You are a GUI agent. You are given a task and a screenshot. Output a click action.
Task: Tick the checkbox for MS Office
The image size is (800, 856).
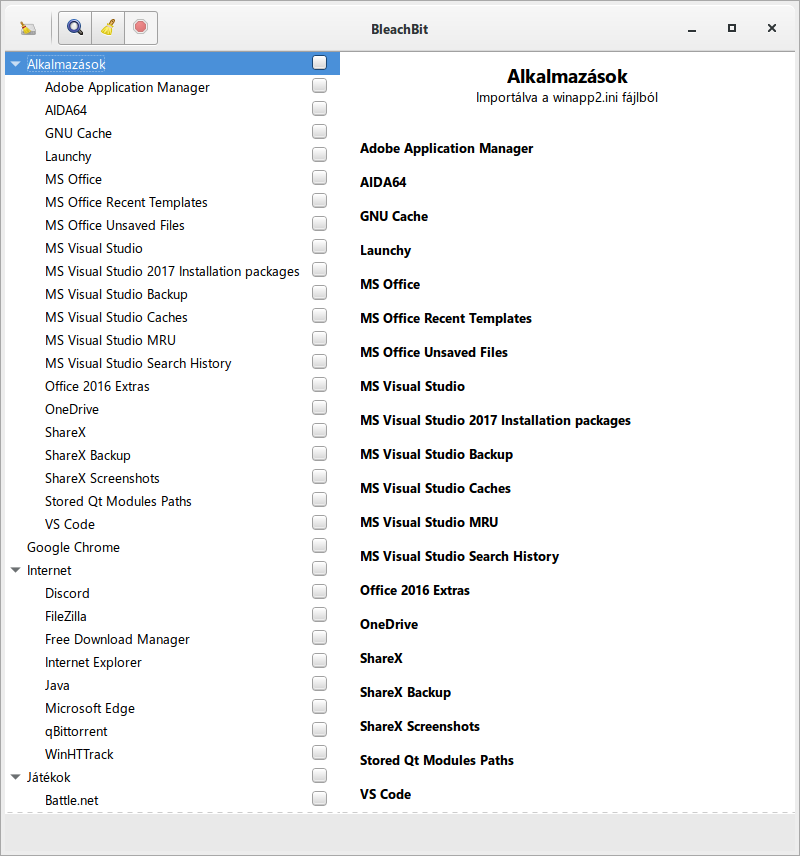(x=319, y=178)
